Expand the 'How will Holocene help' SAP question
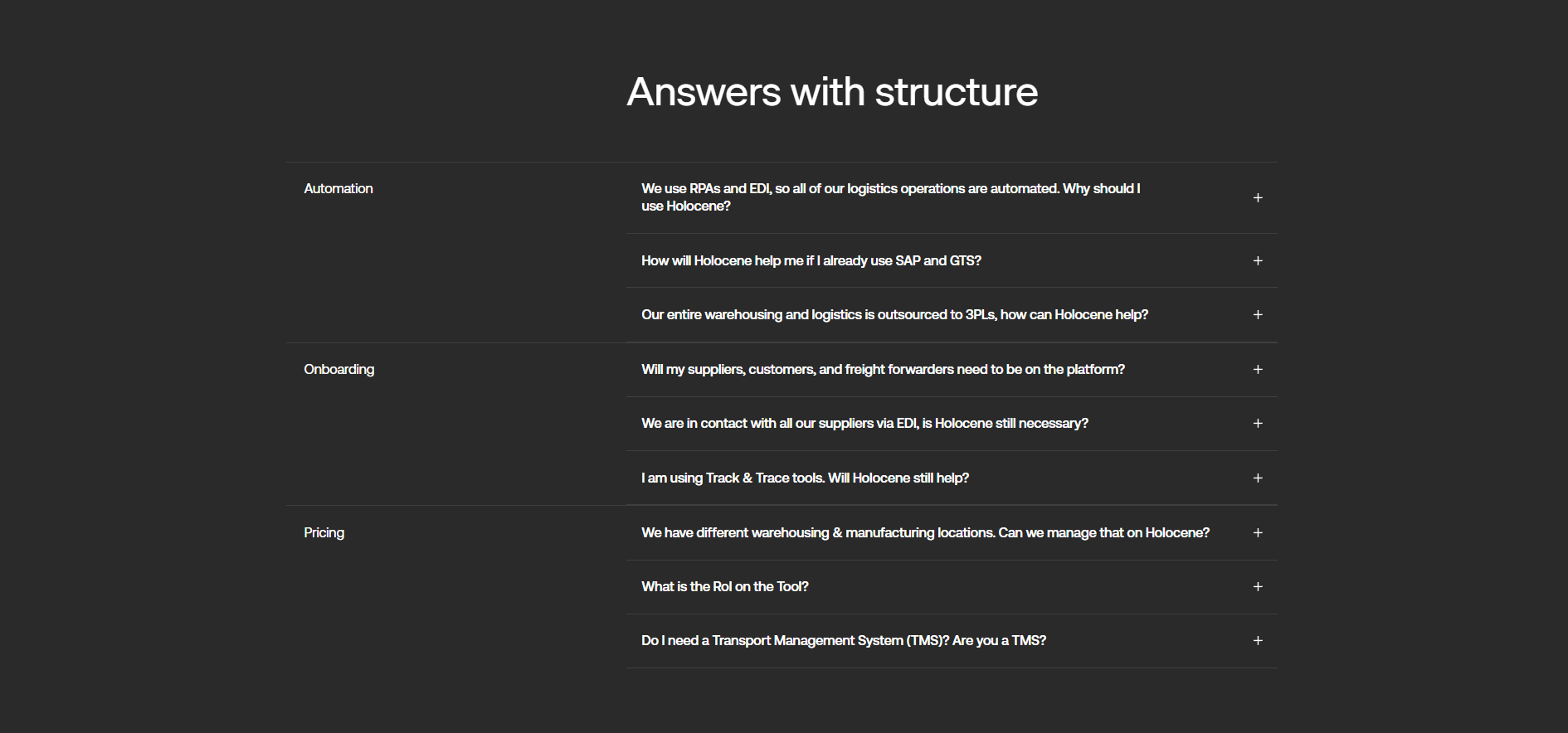 pos(811,260)
